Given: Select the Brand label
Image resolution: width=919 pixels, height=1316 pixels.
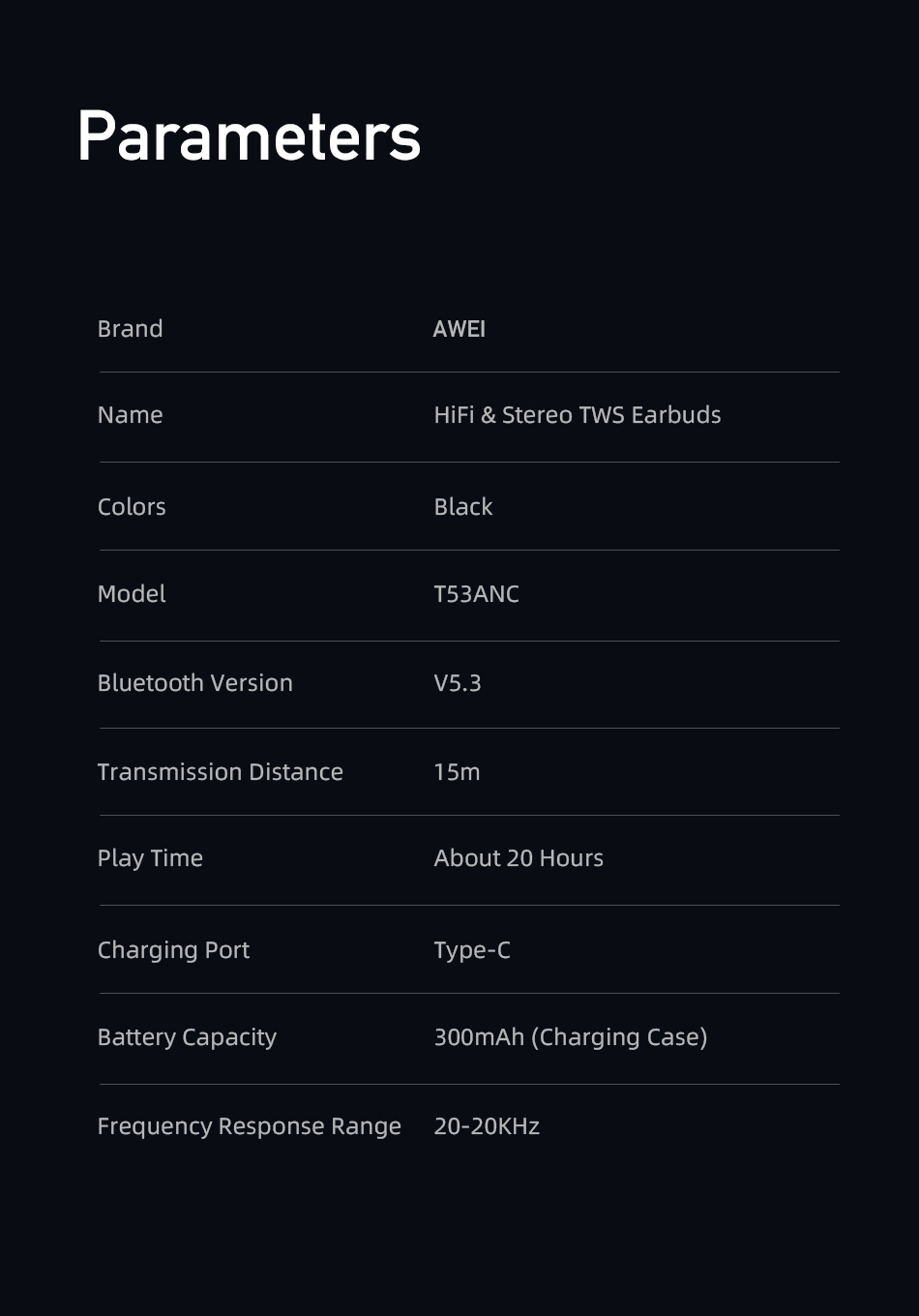Looking at the screenshot, I should tap(130, 329).
